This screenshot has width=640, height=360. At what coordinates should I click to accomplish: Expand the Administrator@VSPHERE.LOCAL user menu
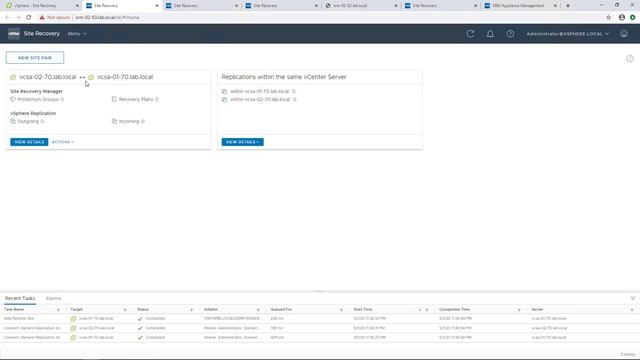(567, 34)
